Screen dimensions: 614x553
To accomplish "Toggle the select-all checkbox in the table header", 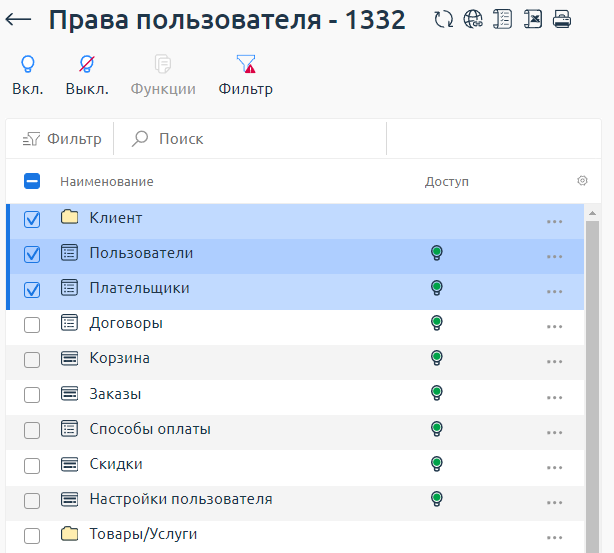I will point(32,182).
